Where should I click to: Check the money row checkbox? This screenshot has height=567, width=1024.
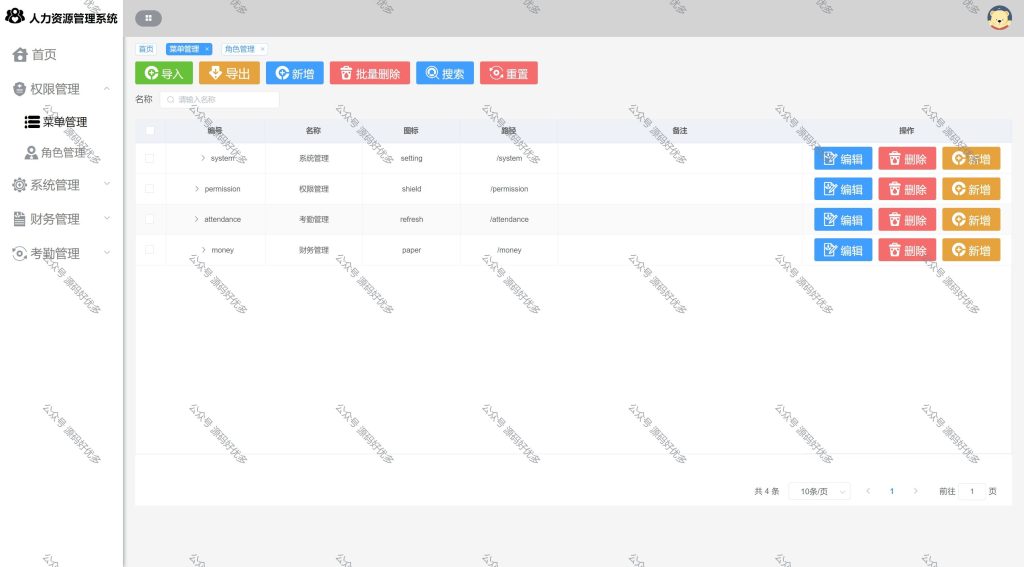tap(150, 250)
